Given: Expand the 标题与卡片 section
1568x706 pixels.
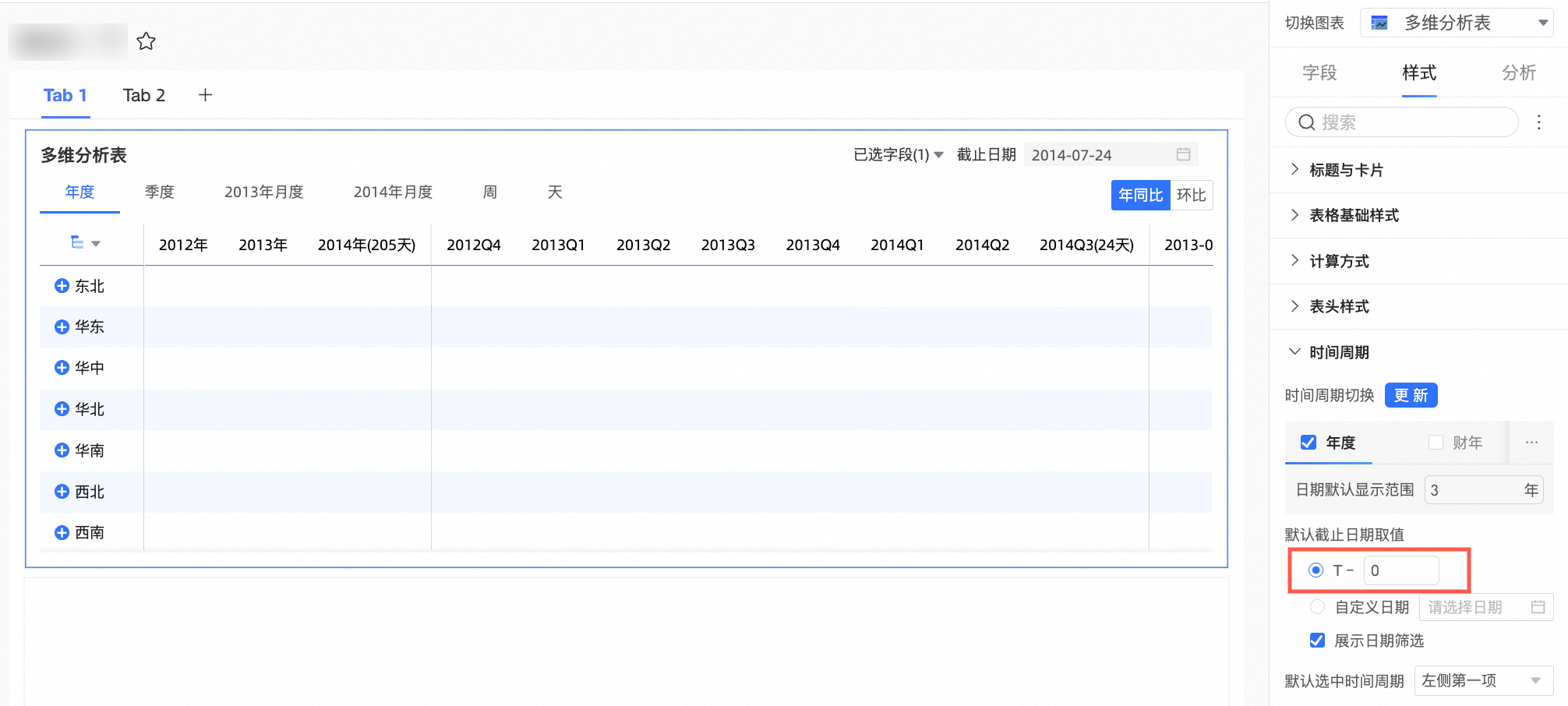Looking at the screenshot, I should 1418,170.
